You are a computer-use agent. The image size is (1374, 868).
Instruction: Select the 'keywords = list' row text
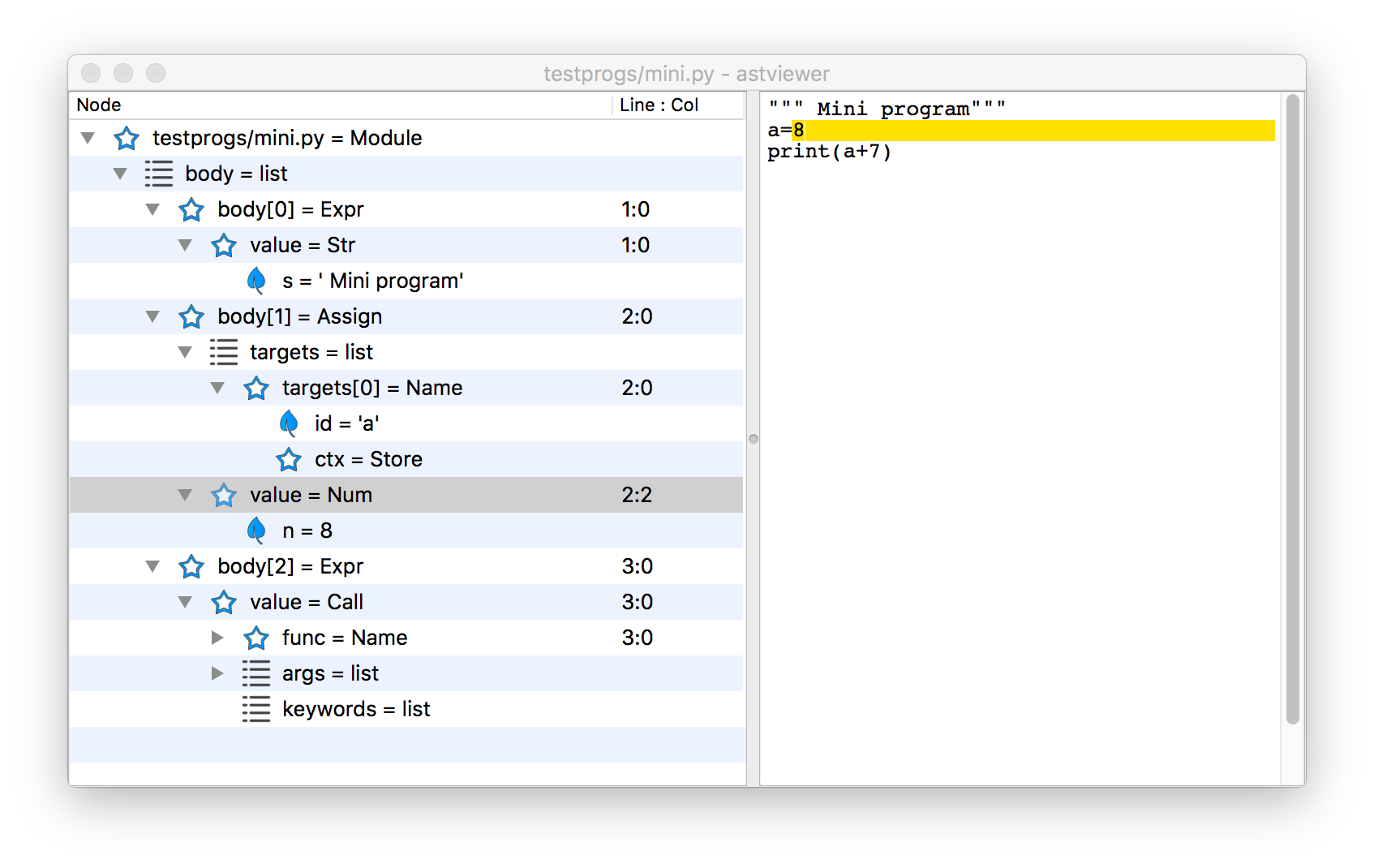pyautogui.click(x=356, y=709)
